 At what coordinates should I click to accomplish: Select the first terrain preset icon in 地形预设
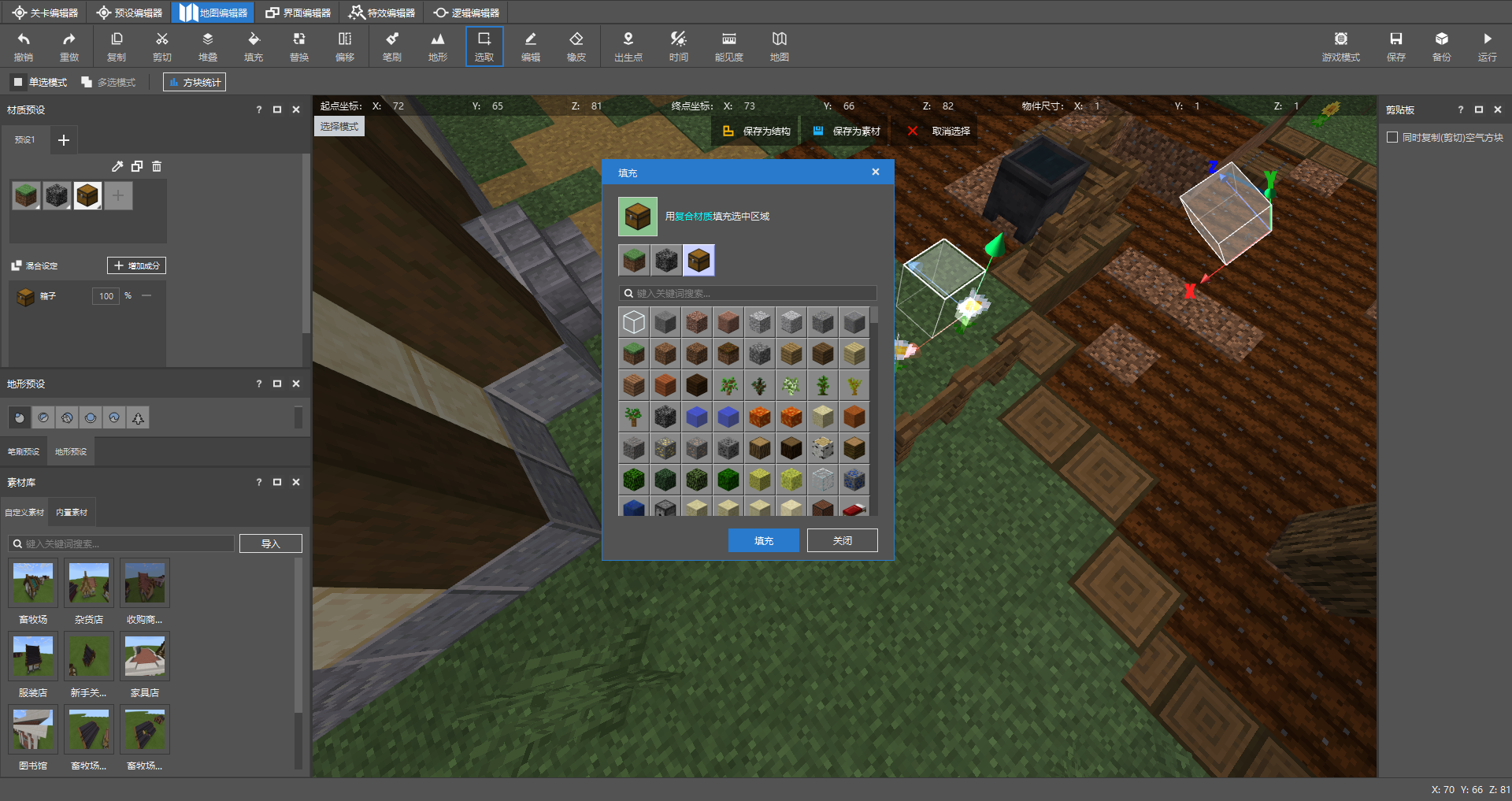(x=20, y=417)
